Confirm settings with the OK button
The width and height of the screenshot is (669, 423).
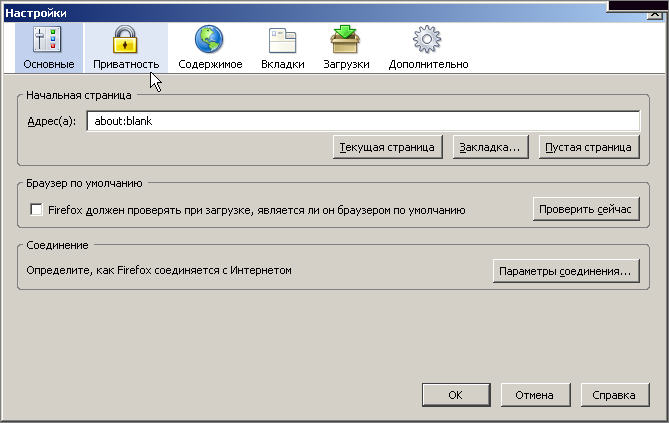(456, 395)
